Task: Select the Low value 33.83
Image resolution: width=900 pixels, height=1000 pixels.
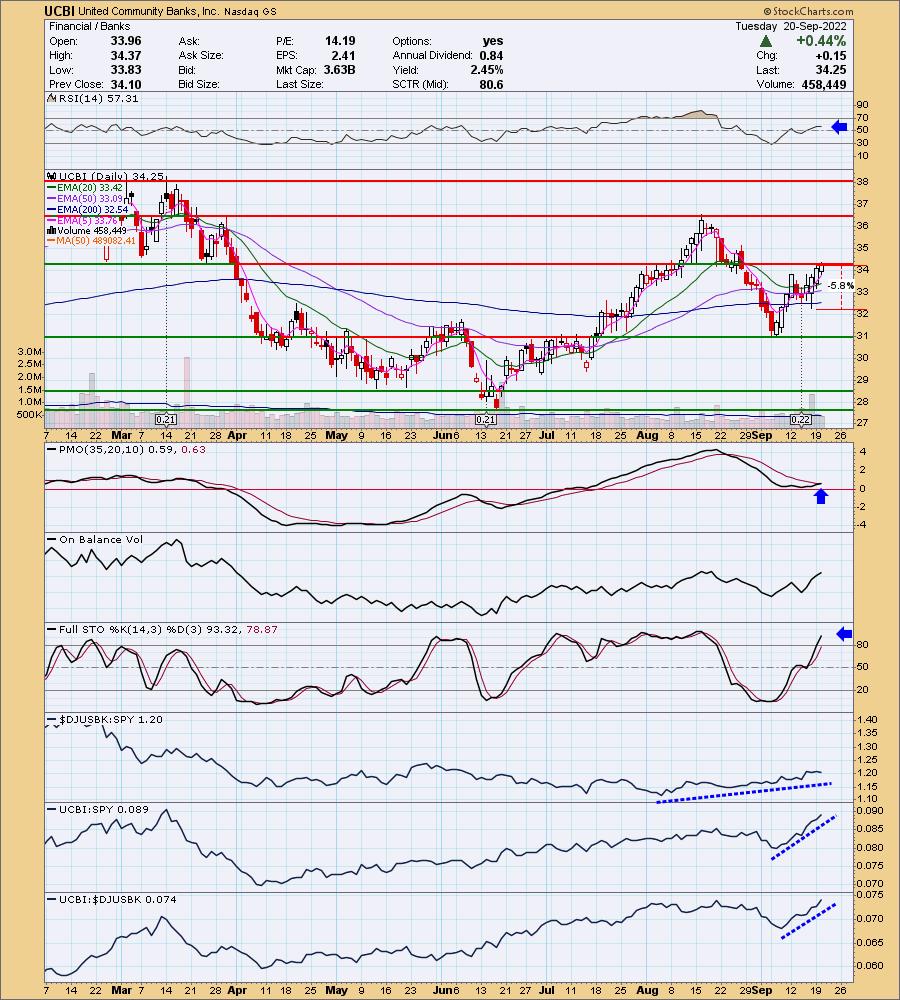Action: pyautogui.click(x=126, y=70)
